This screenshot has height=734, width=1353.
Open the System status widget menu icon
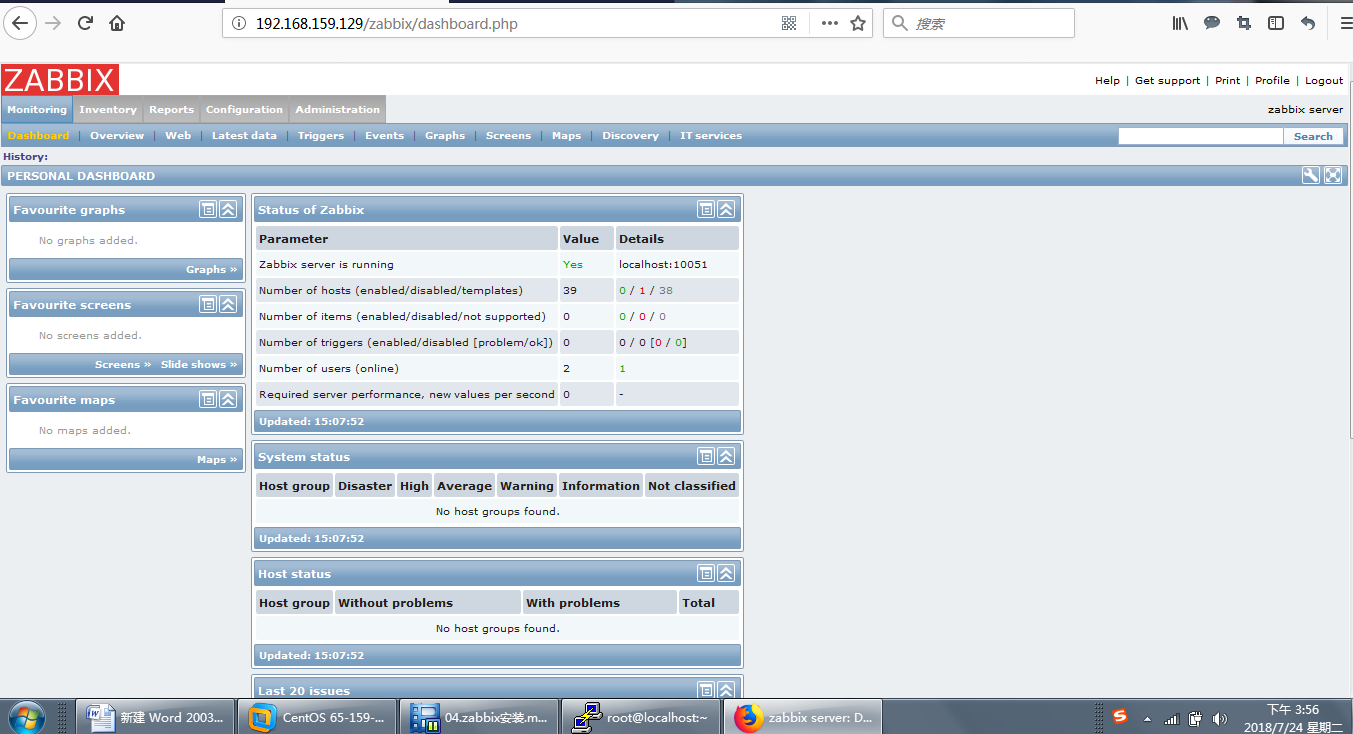706,457
